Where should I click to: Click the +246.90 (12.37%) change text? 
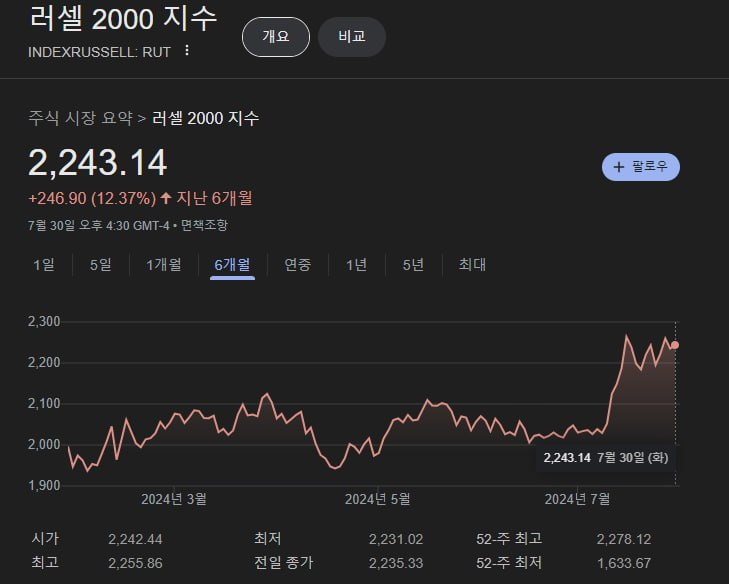coord(92,199)
